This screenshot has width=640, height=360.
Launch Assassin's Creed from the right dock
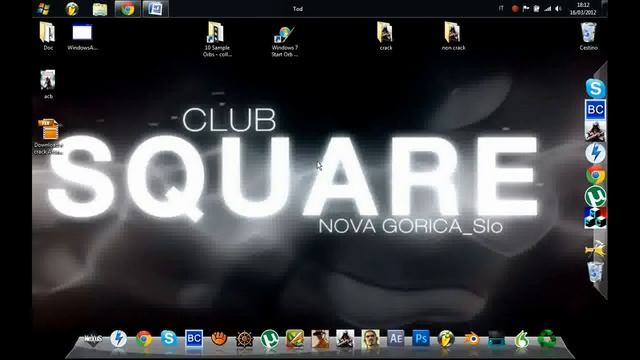(x=596, y=131)
